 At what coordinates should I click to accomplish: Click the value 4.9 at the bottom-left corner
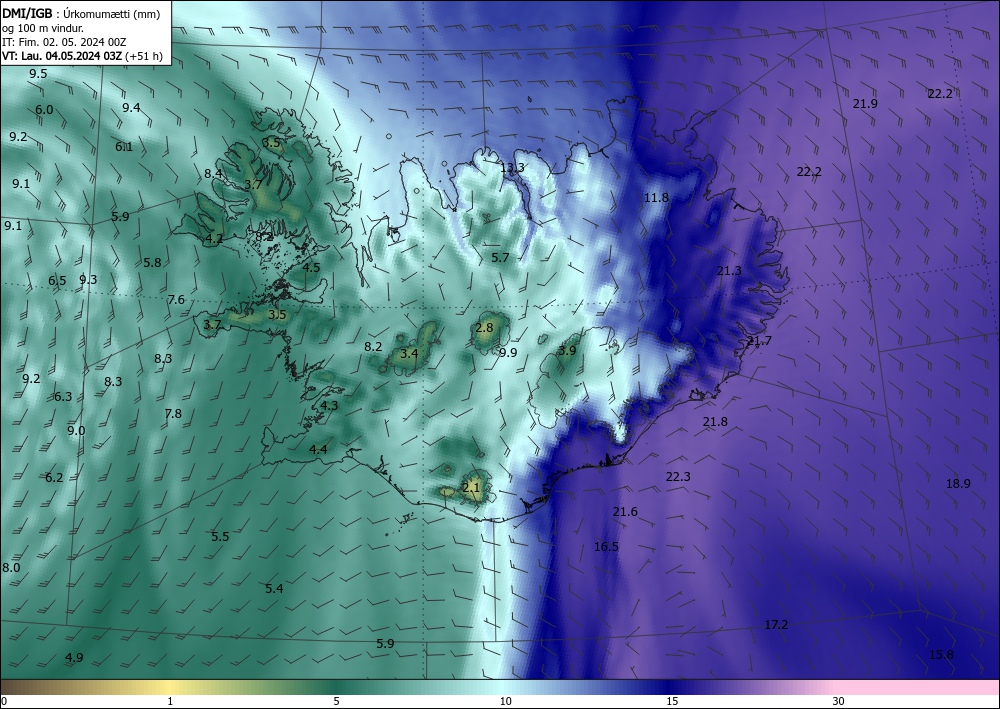(74, 658)
